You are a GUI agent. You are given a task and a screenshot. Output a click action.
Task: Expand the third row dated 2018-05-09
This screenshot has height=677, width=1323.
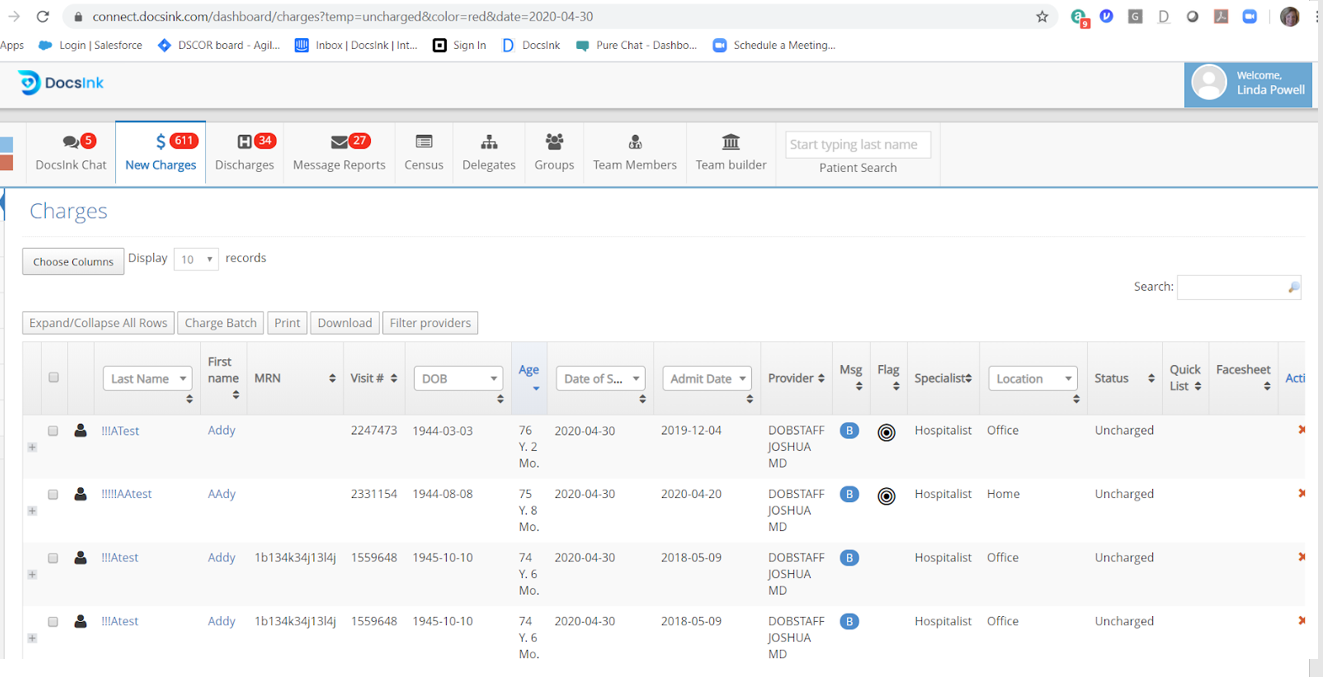click(x=32, y=574)
